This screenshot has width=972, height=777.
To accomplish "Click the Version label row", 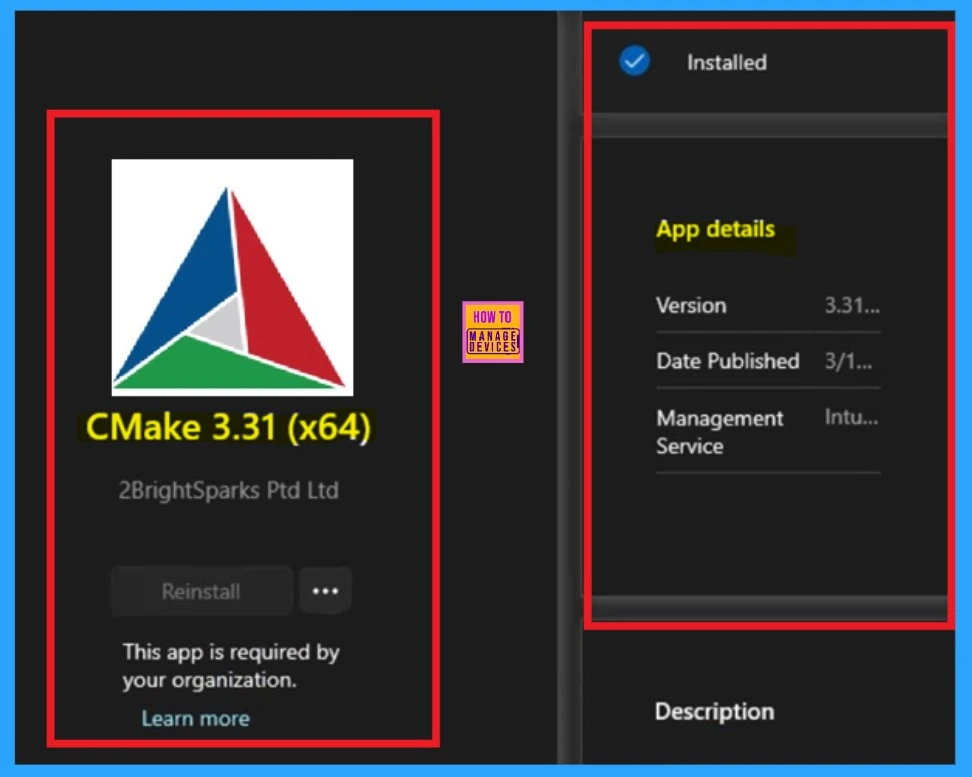I will 768,305.
